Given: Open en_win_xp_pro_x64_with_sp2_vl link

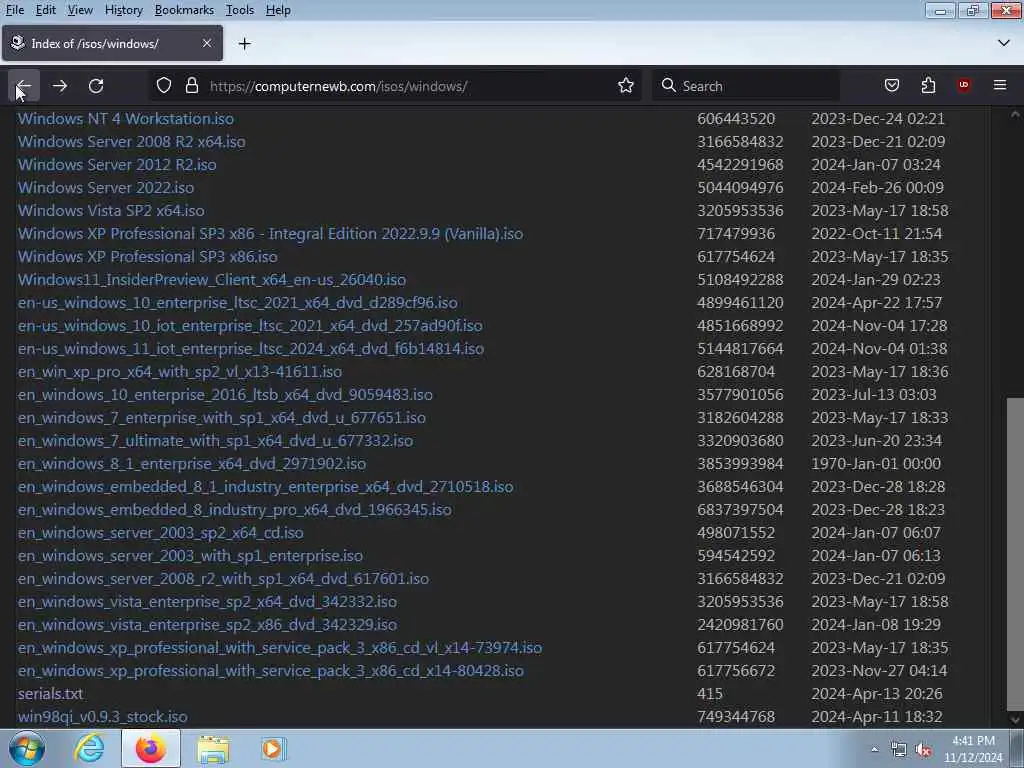Looking at the screenshot, I should click(x=180, y=372).
